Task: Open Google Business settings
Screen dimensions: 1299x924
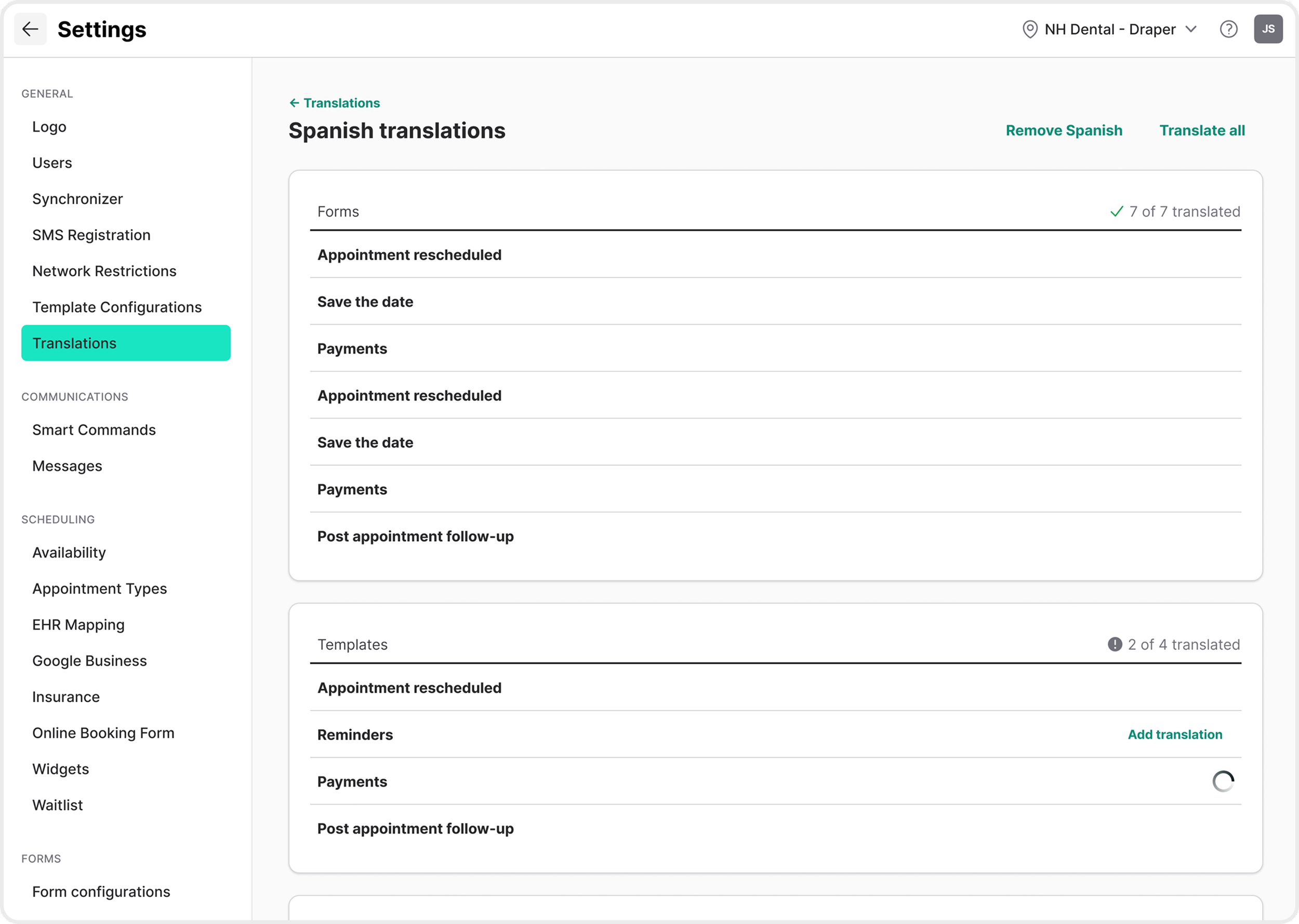Action: 126,661
